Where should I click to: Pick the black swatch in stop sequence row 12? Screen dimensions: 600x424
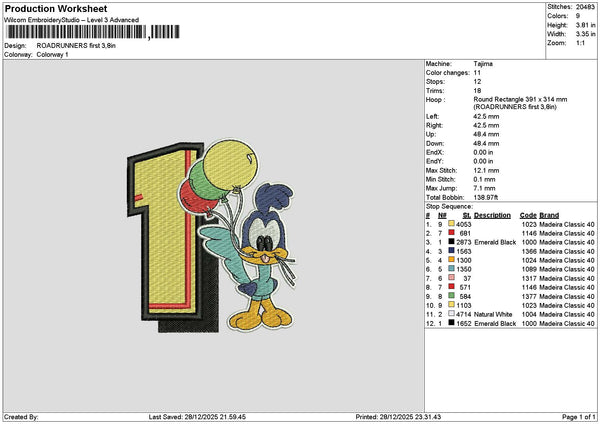[452, 323]
